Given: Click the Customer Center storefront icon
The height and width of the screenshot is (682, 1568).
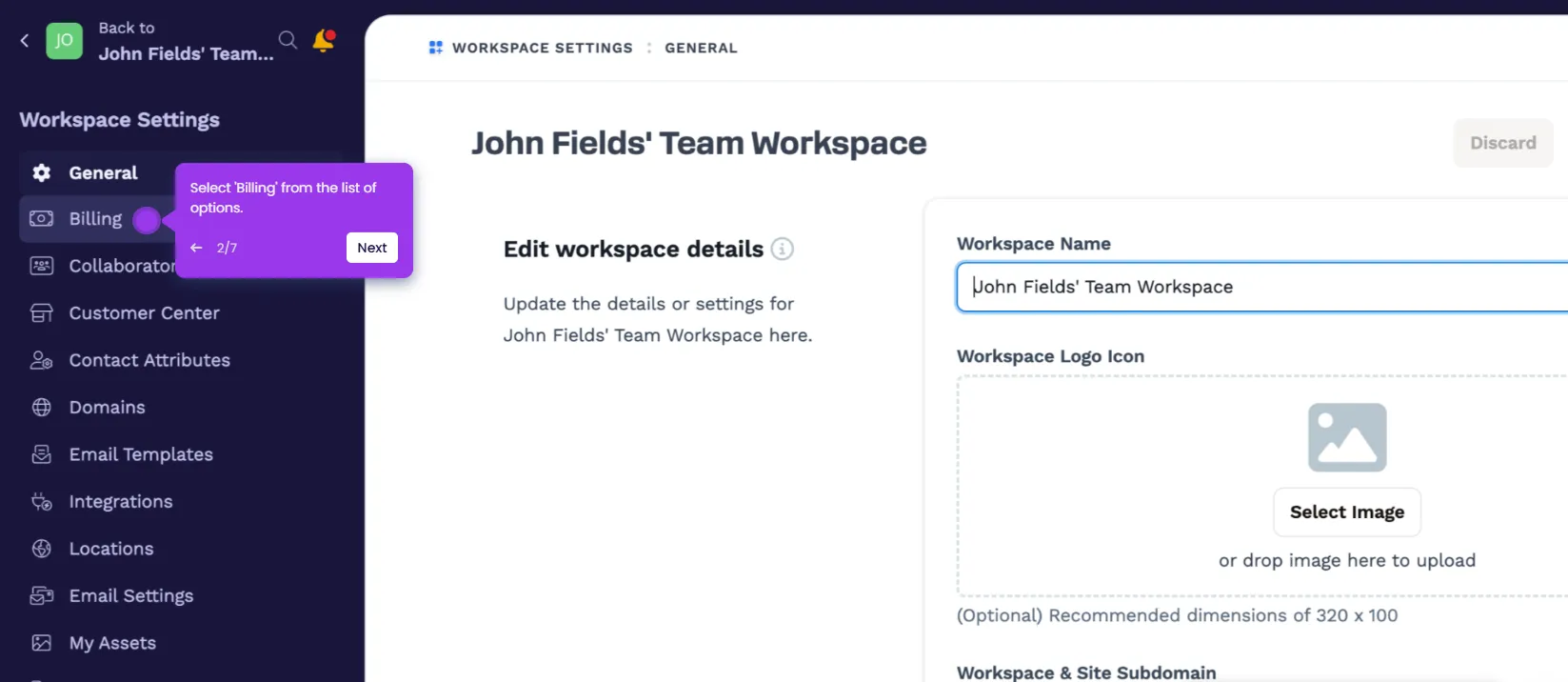Looking at the screenshot, I should tap(42, 313).
